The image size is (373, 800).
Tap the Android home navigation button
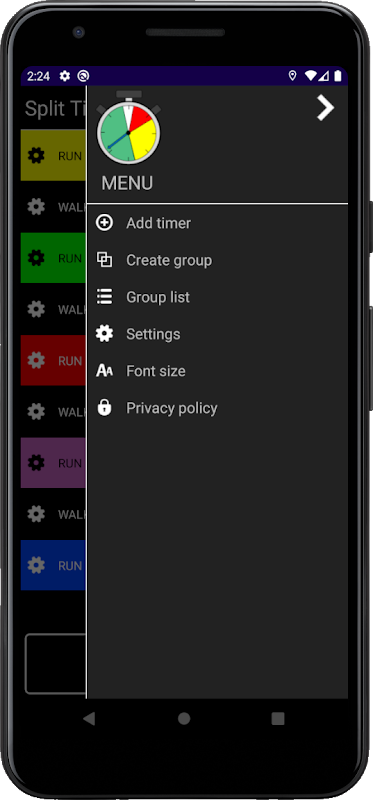click(x=184, y=718)
